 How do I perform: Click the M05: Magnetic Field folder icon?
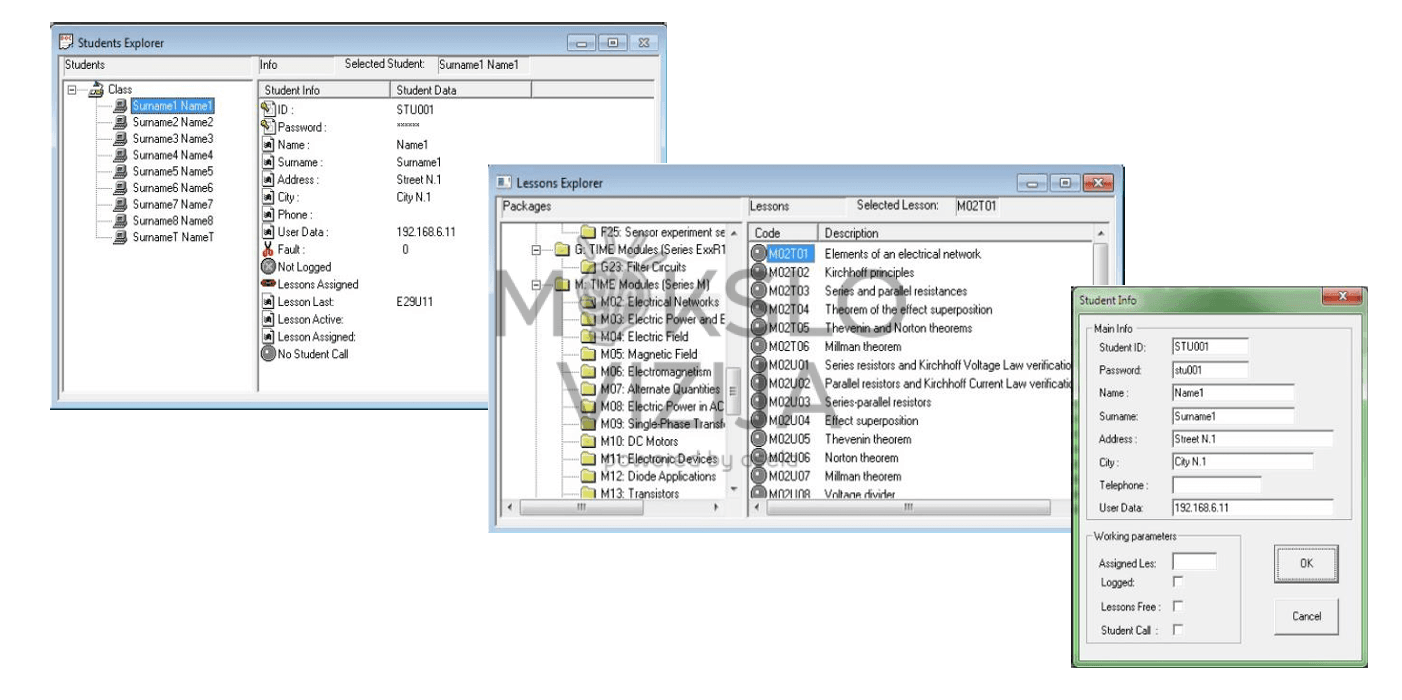[x=588, y=354]
